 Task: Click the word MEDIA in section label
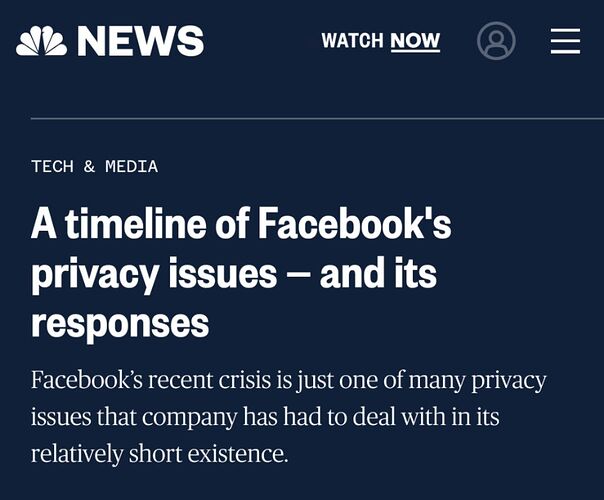(x=131, y=166)
